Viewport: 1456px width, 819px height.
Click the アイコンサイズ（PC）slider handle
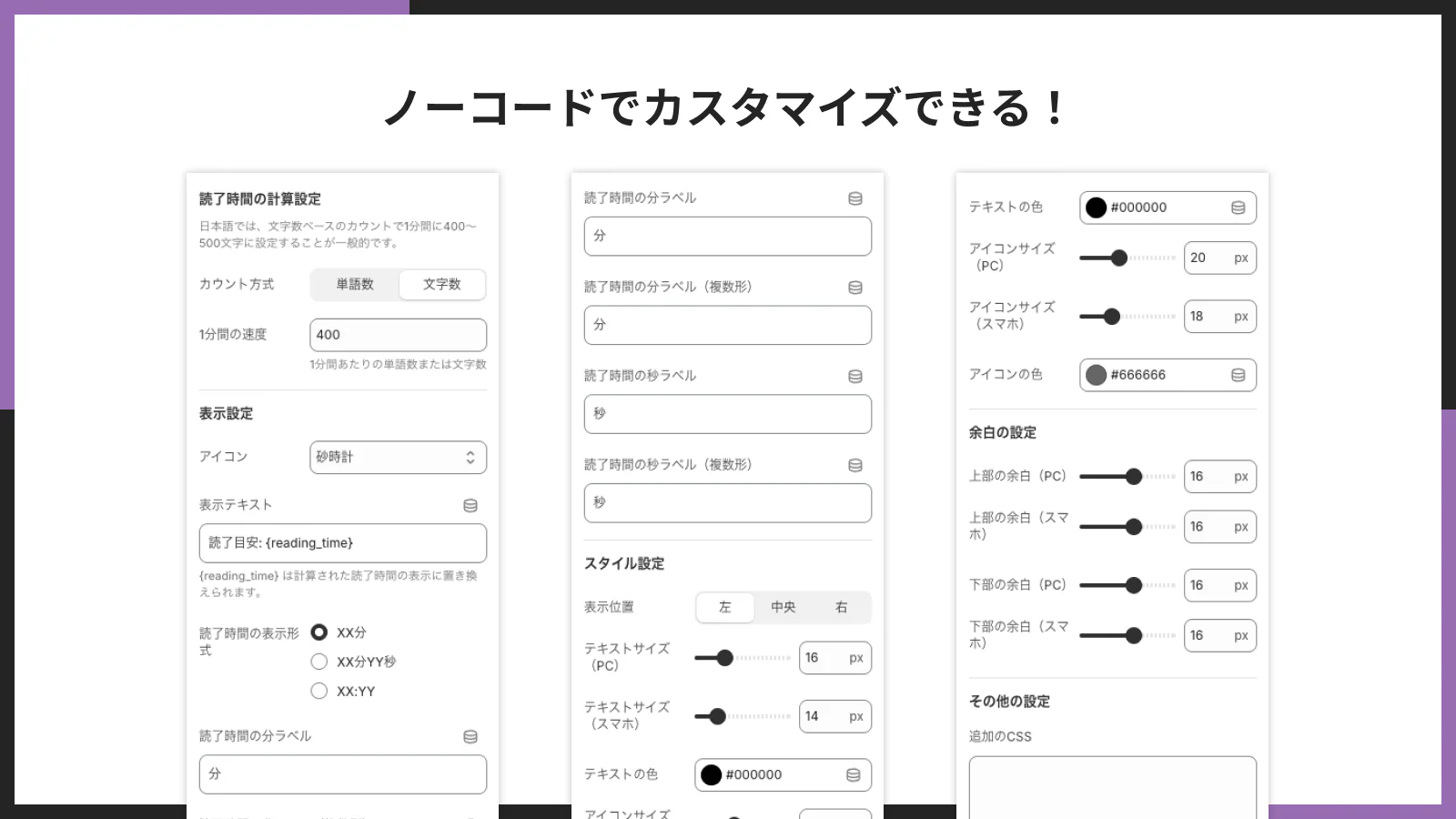pyautogui.click(x=1118, y=258)
